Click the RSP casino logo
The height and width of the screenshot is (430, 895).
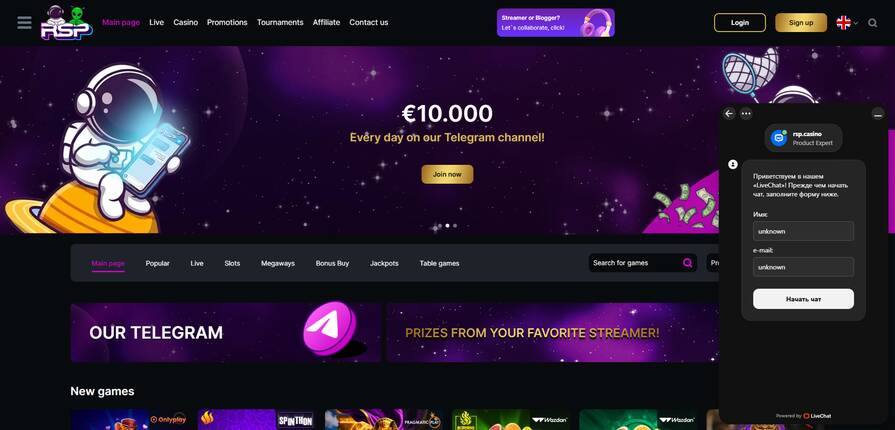point(66,23)
